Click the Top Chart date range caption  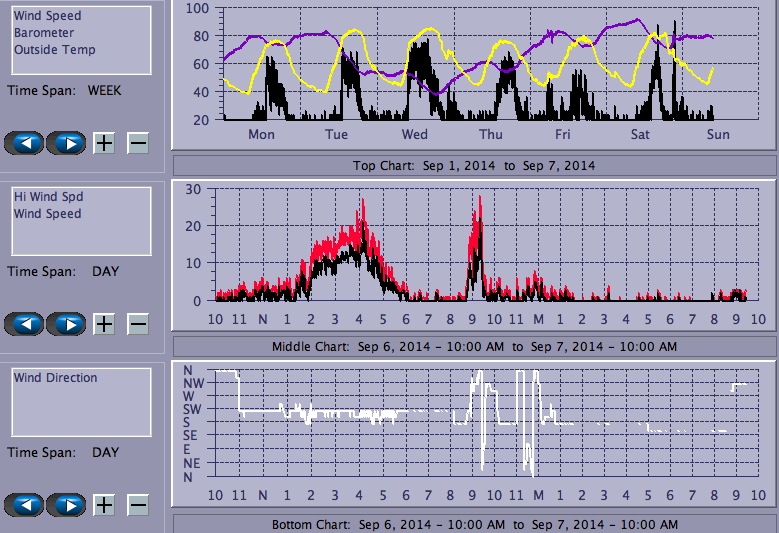(x=474, y=165)
